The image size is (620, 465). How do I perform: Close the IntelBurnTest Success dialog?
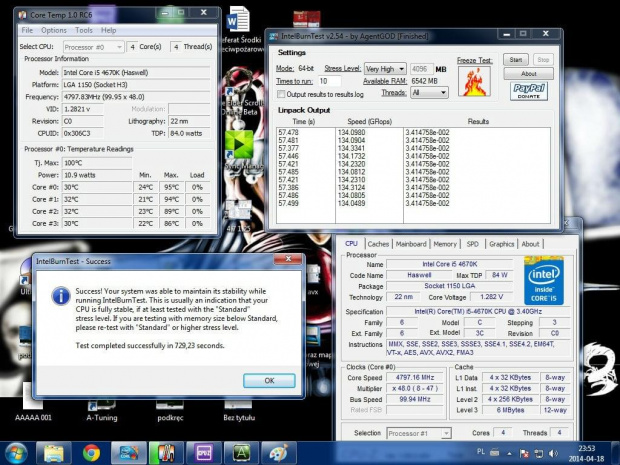click(x=288, y=259)
